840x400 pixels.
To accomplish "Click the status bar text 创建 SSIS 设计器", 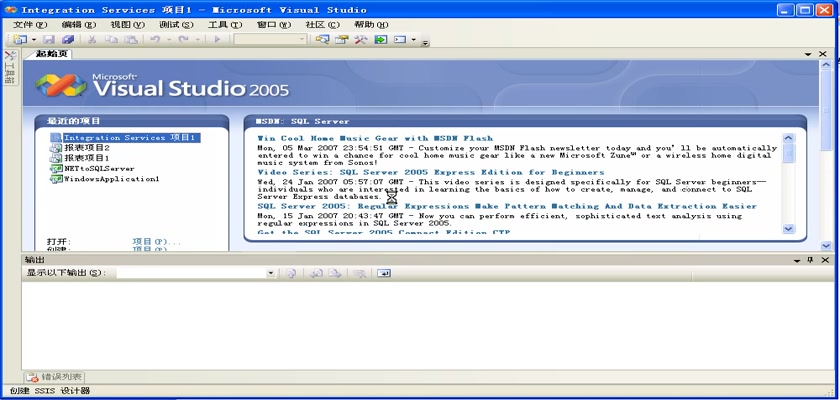I will pos(50,391).
